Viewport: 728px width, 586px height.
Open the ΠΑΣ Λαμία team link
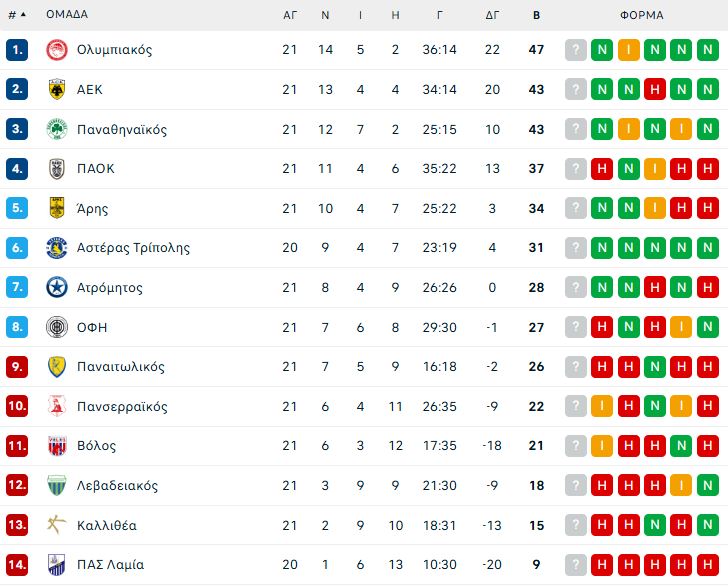click(110, 565)
